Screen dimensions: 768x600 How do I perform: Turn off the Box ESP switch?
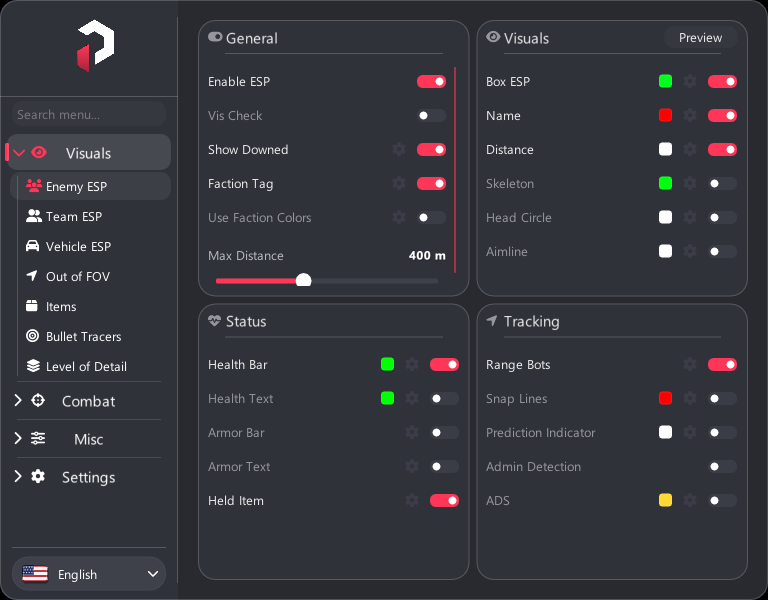click(x=722, y=81)
